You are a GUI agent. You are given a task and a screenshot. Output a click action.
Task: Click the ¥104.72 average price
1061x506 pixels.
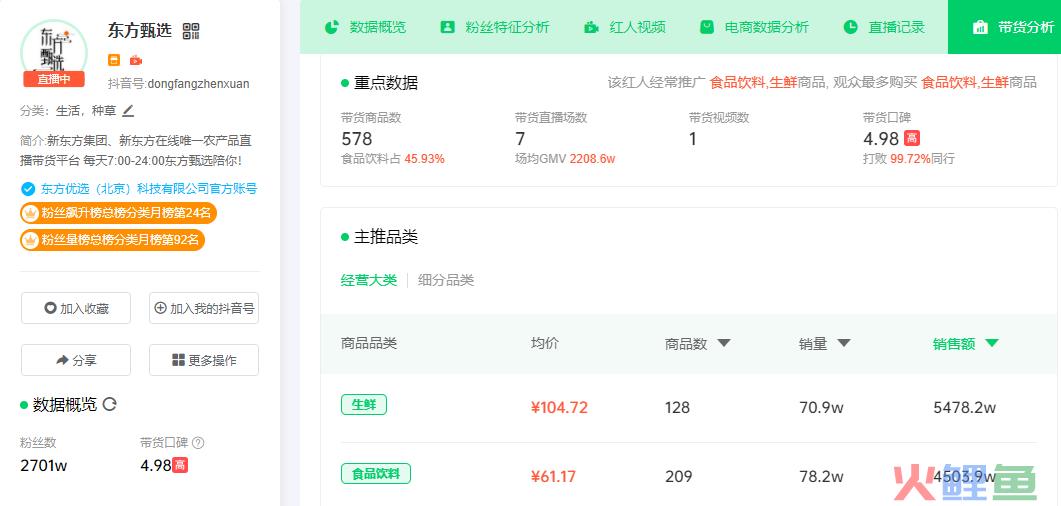(x=559, y=407)
